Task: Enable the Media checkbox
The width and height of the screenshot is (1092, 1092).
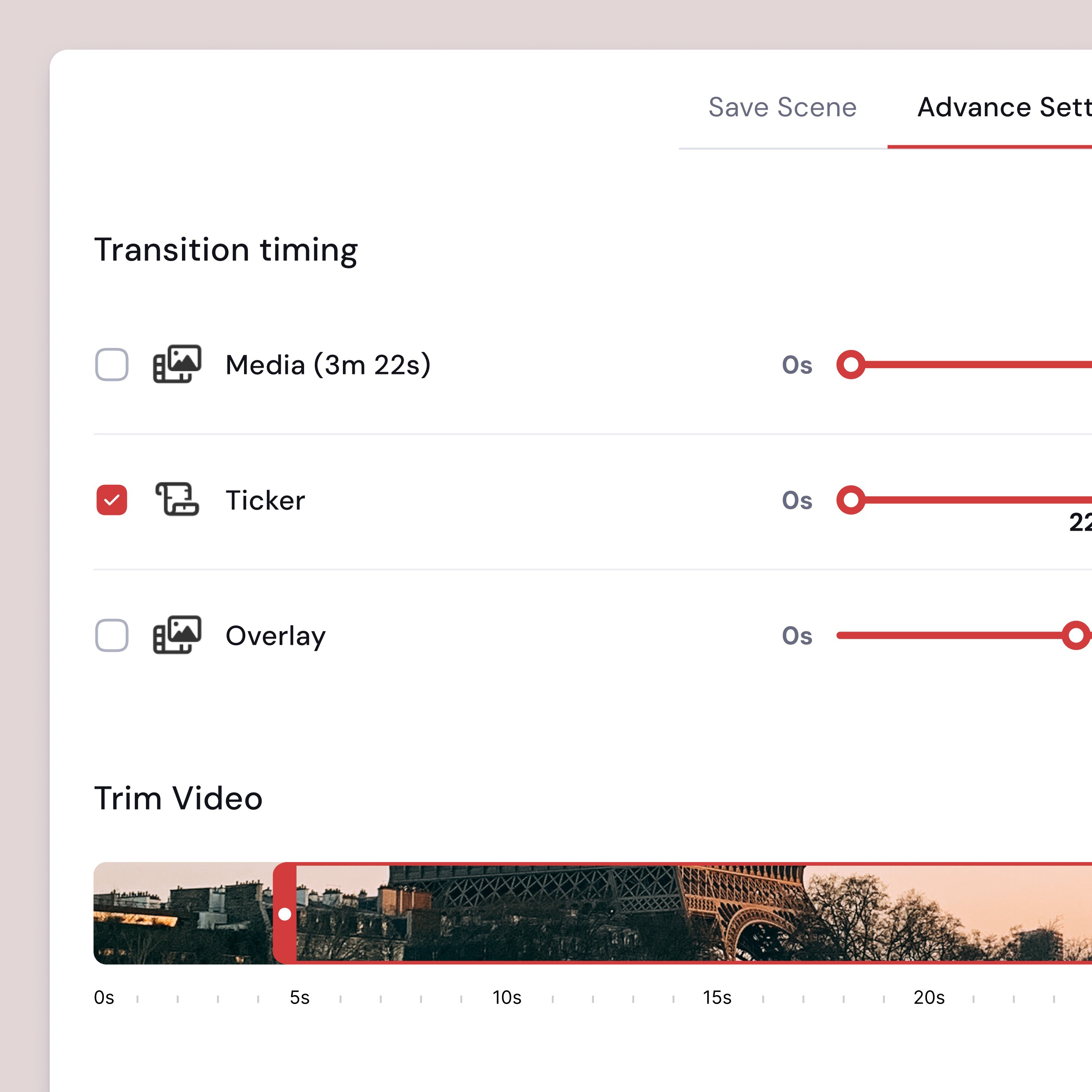Action: pyautogui.click(x=112, y=364)
